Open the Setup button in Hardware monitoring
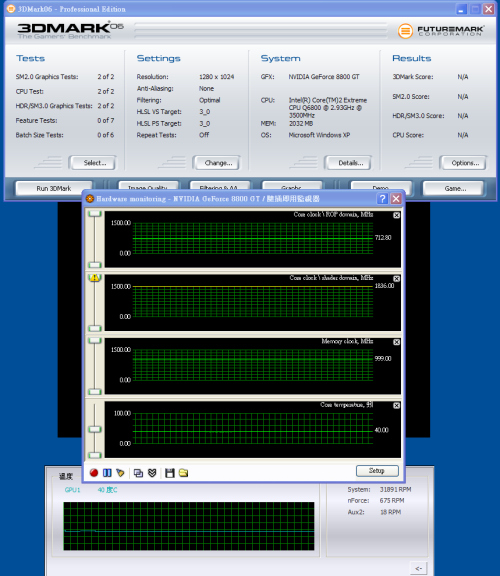The image size is (500, 576). click(377, 471)
